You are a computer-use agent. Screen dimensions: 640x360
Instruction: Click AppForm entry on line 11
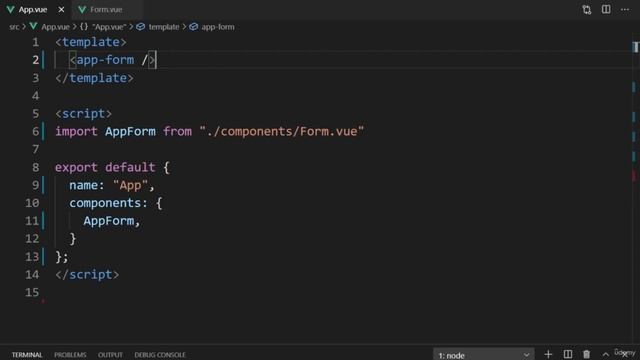(109, 221)
